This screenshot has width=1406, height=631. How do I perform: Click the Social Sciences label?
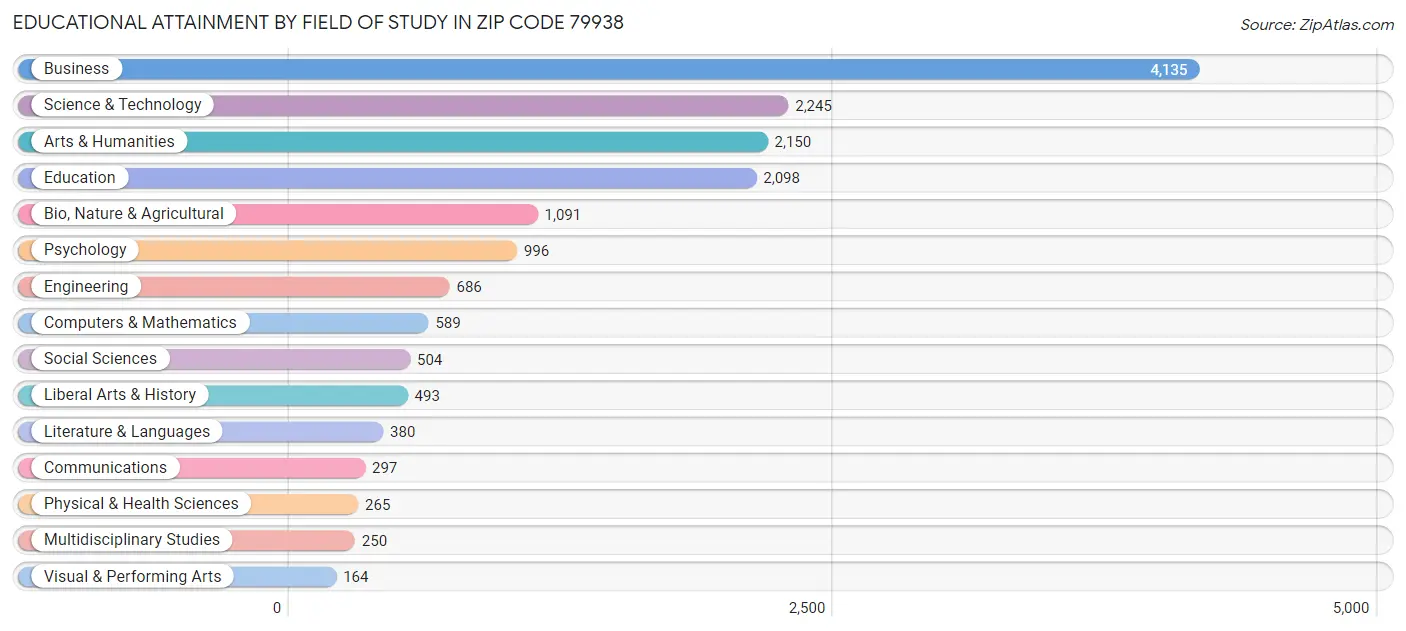pos(100,359)
